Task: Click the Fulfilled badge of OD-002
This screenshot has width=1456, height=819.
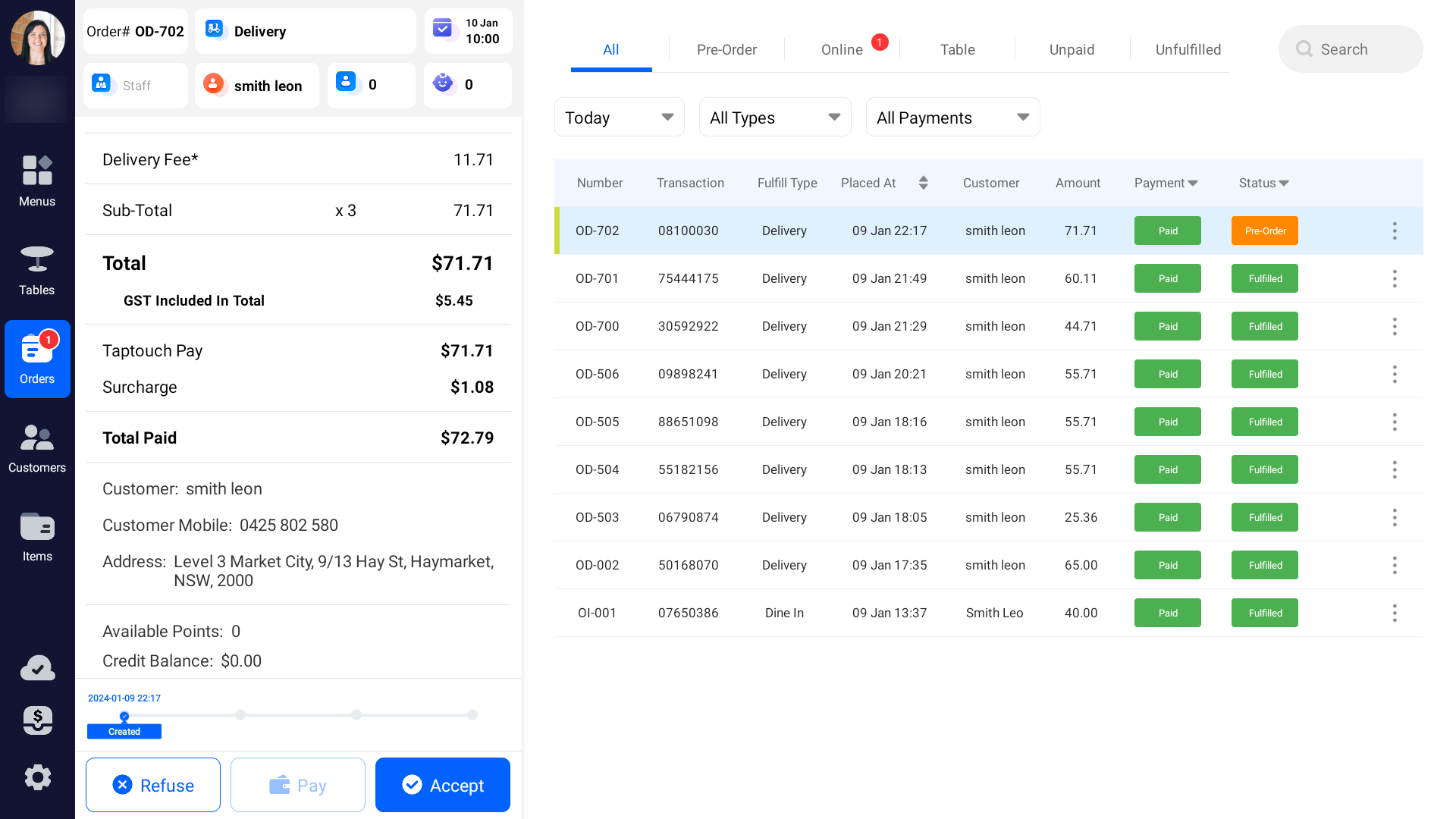Action: point(1265,565)
